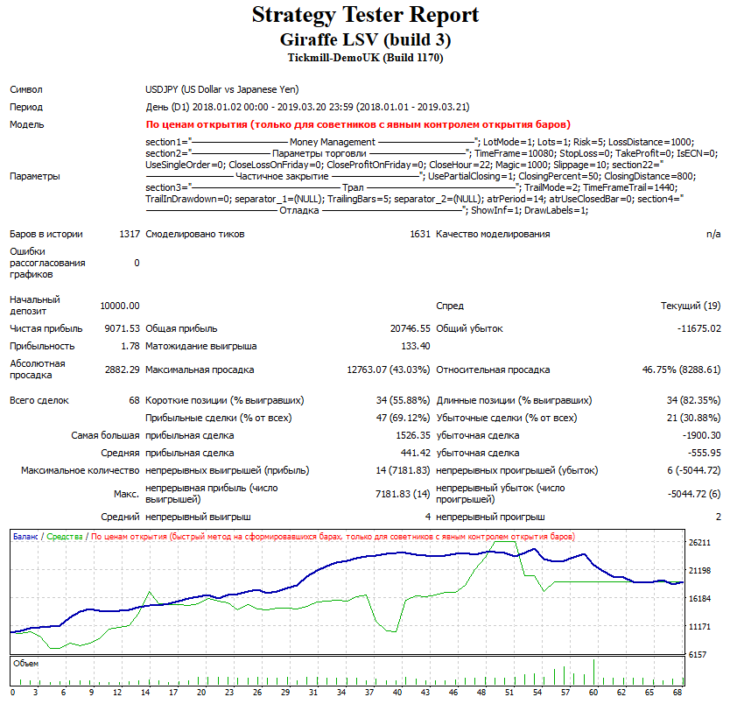
Task: Click the 'Смоделировано тиков' label
Action: [195, 234]
